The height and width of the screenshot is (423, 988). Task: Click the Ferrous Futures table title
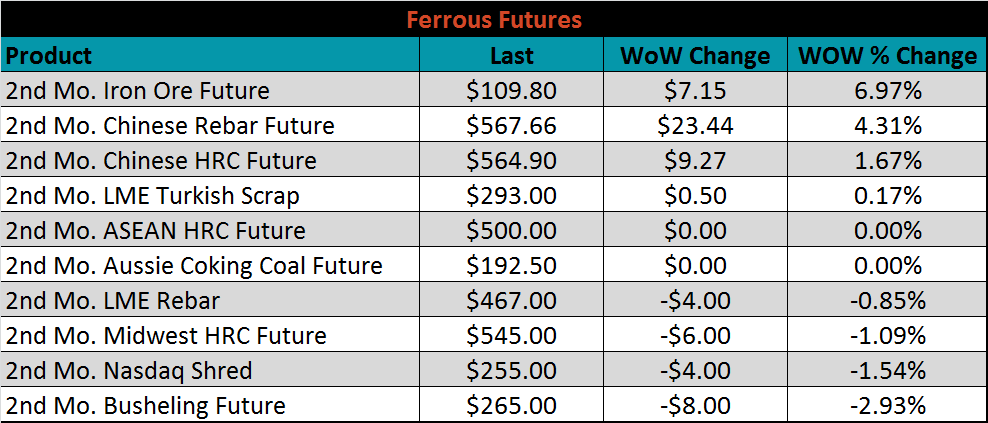click(x=493, y=19)
